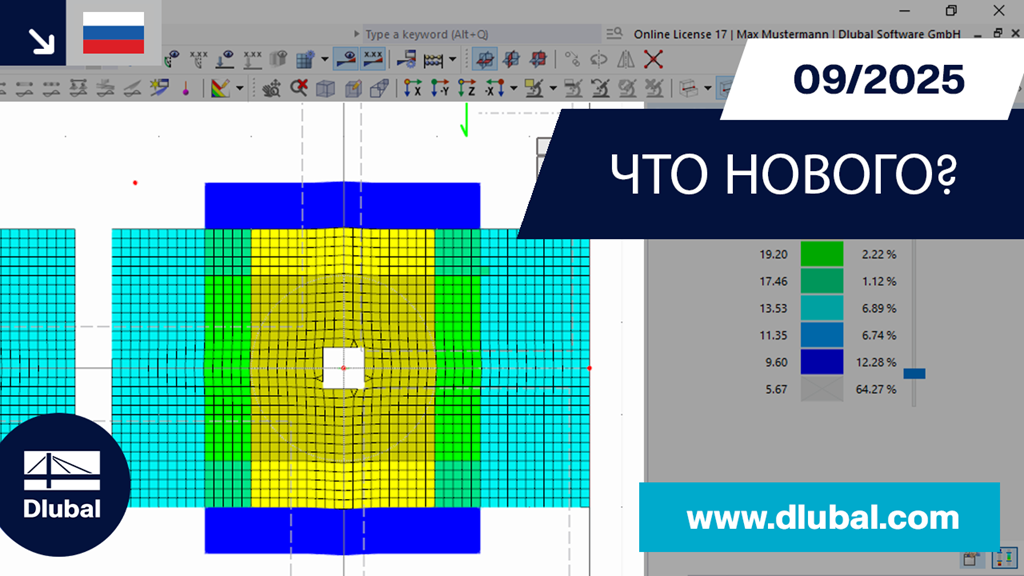Click the abacus result table icon

click(434, 60)
